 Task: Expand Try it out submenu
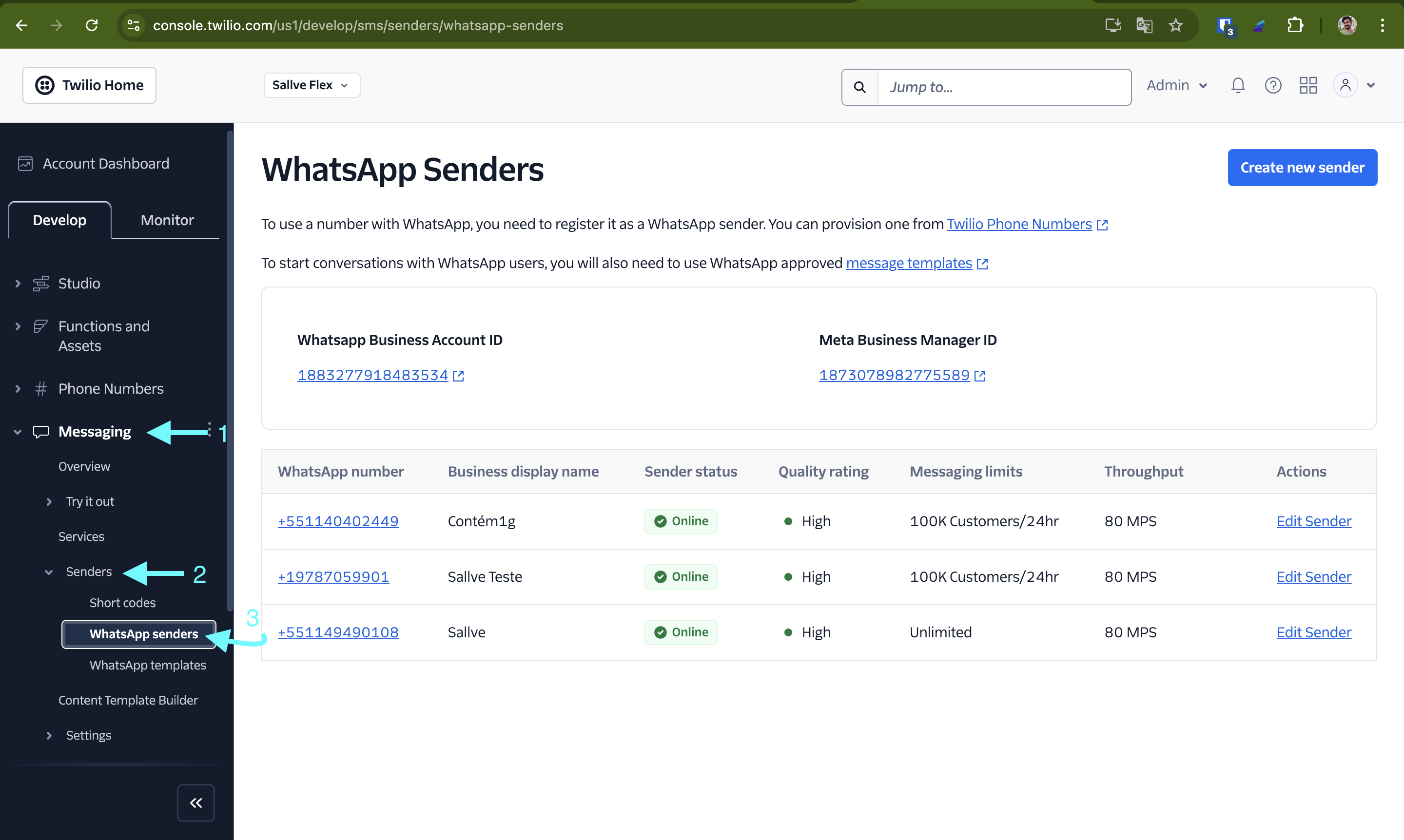(49, 501)
